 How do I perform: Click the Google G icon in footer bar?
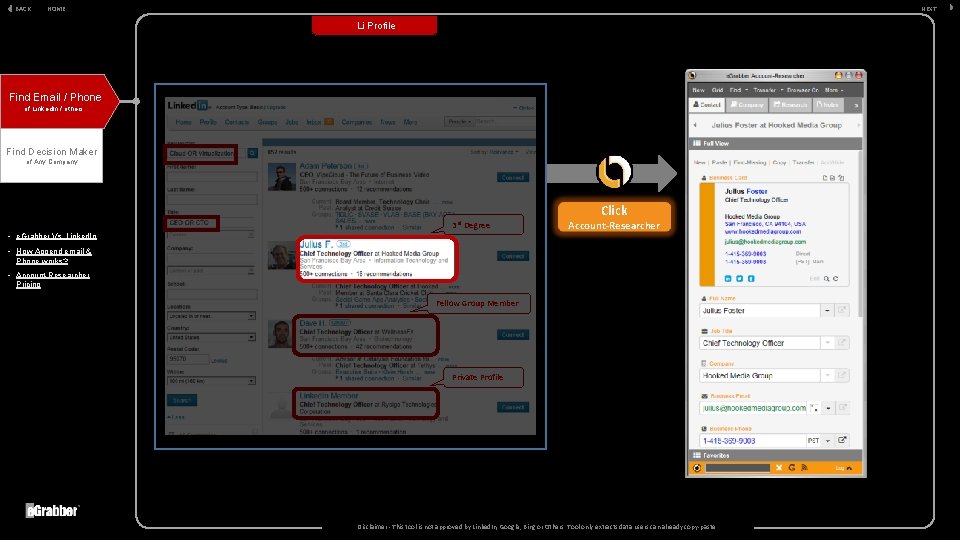point(792,468)
